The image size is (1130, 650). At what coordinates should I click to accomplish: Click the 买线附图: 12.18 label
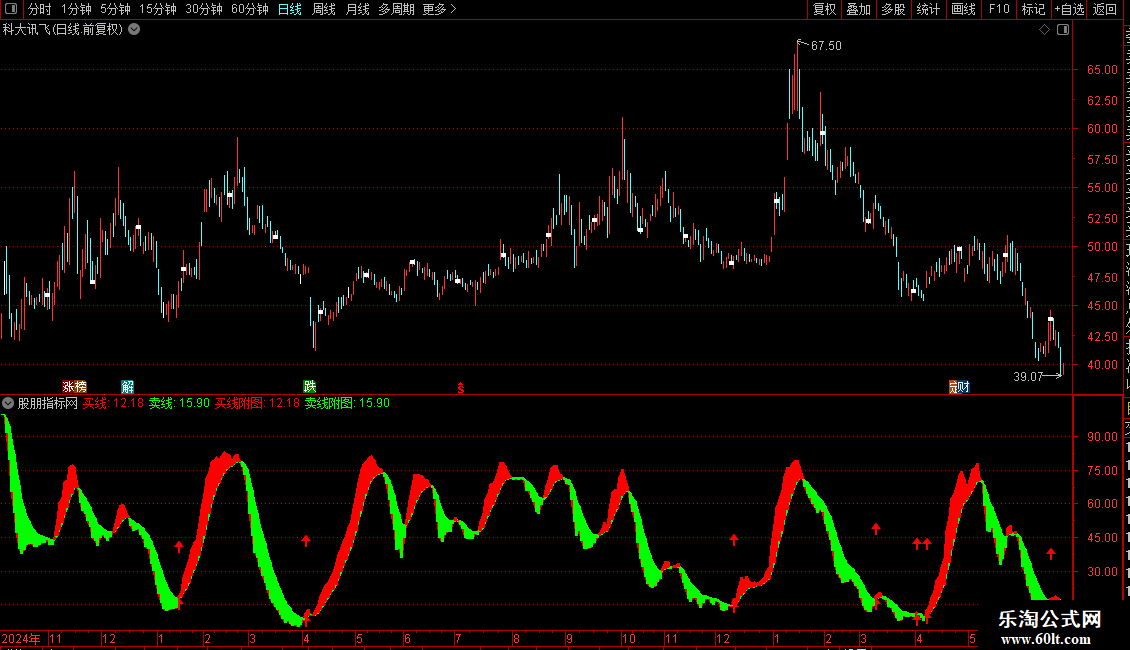click(x=257, y=404)
